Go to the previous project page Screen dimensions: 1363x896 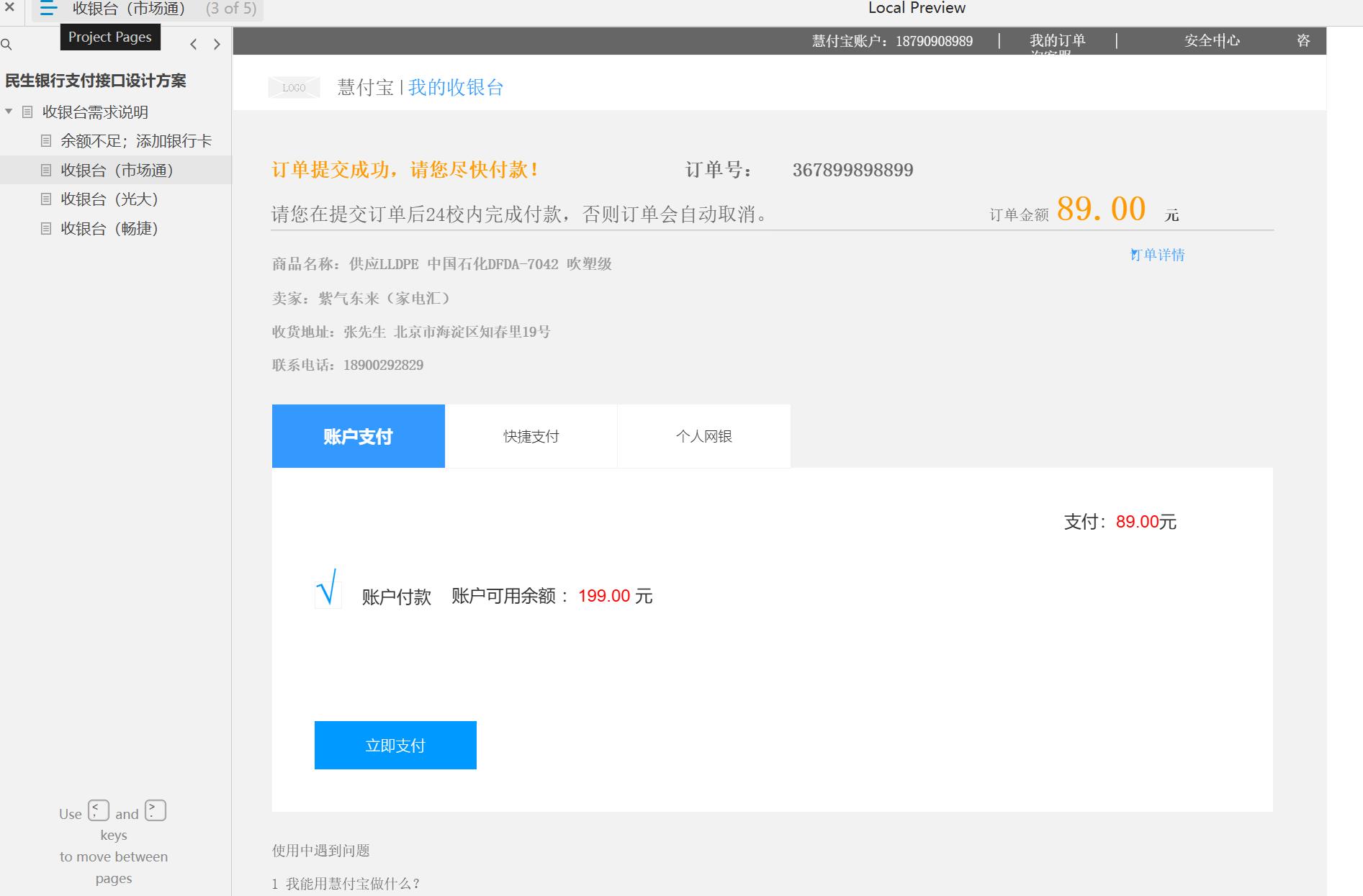coord(193,45)
